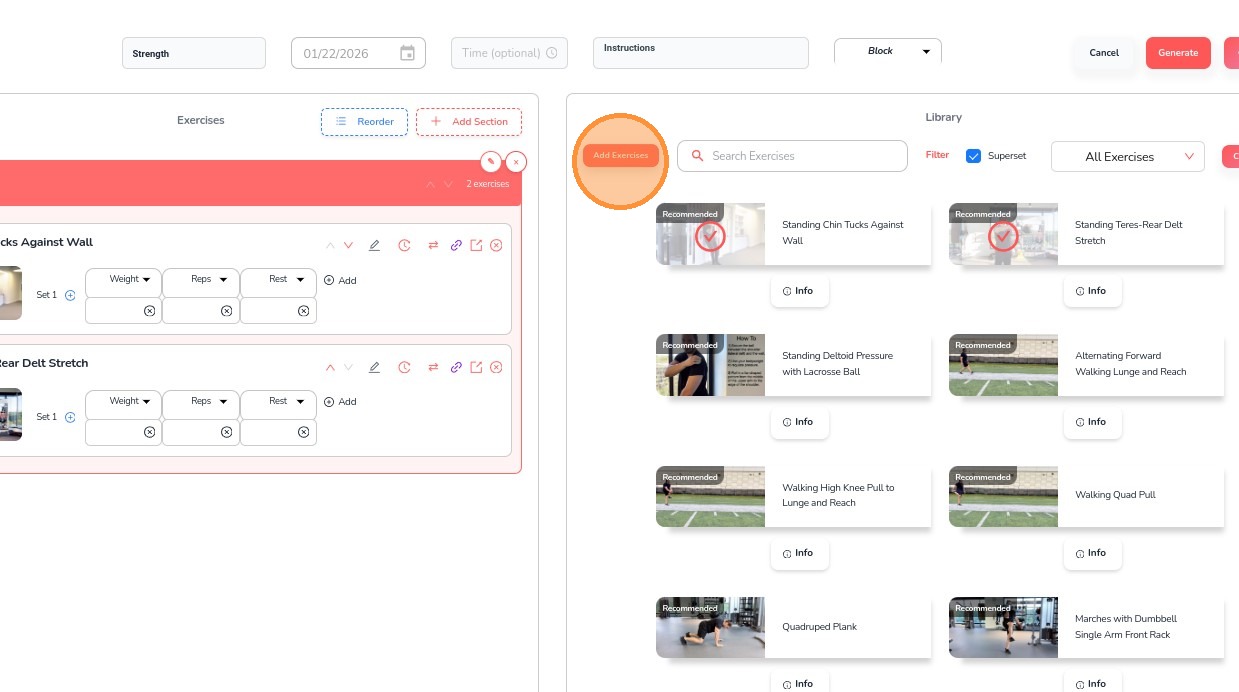Image resolution: width=1239 pixels, height=692 pixels.
Task: Click link icon on Rear Delt Stretch
Action: point(456,367)
